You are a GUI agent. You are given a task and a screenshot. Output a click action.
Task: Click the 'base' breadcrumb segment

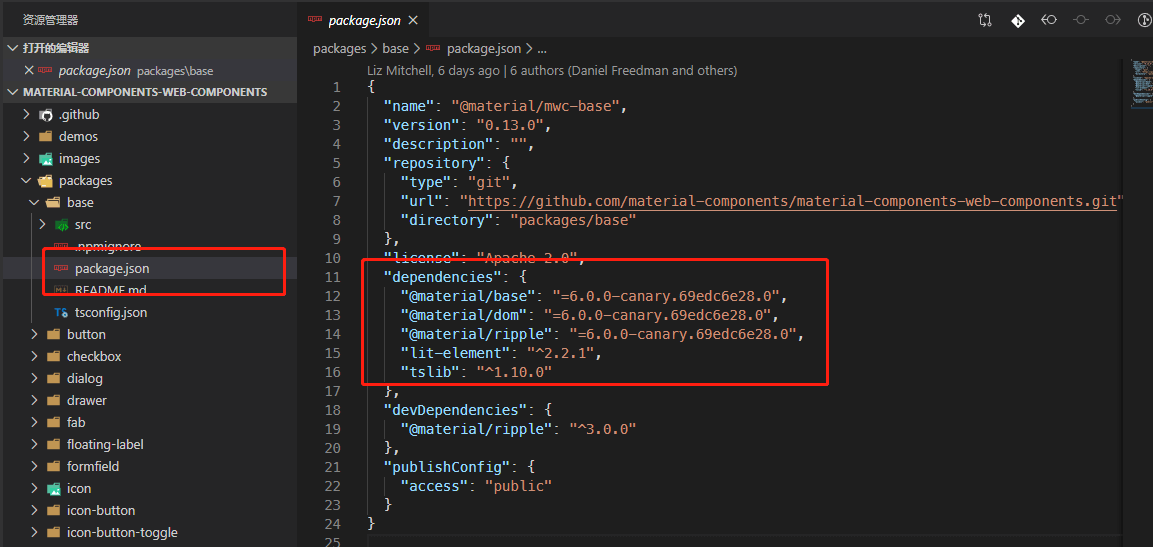[x=395, y=48]
